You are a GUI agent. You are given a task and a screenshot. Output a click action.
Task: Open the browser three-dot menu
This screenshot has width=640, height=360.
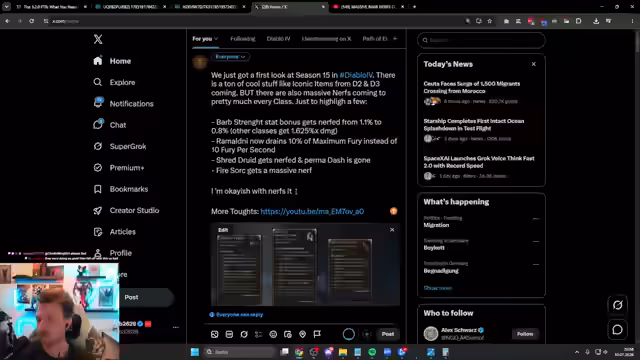point(632,21)
